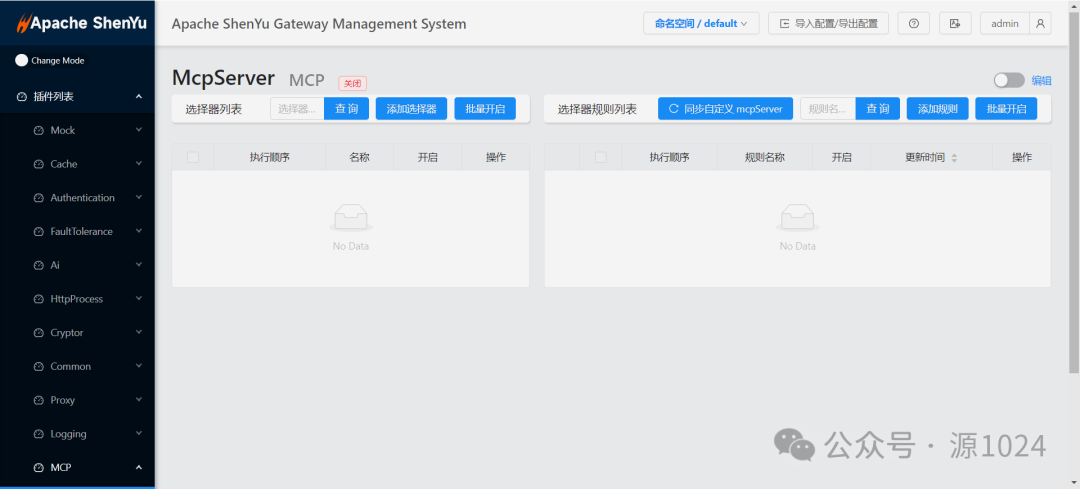Click the 规则名称 column header
Screen dimensions: 1080x489
pyautogui.click(x=765, y=158)
